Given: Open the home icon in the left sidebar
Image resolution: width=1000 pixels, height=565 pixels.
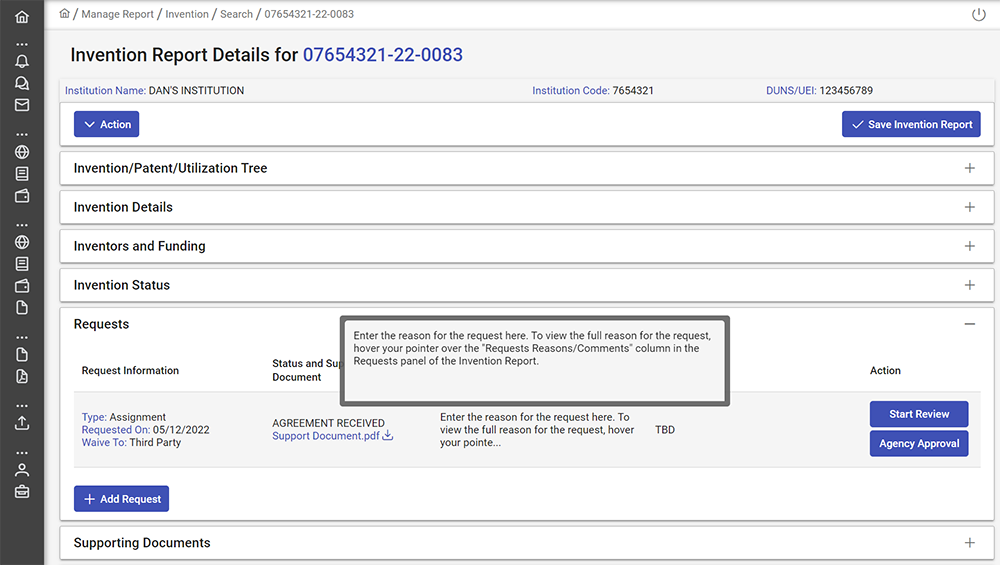Looking at the screenshot, I should click(22, 17).
